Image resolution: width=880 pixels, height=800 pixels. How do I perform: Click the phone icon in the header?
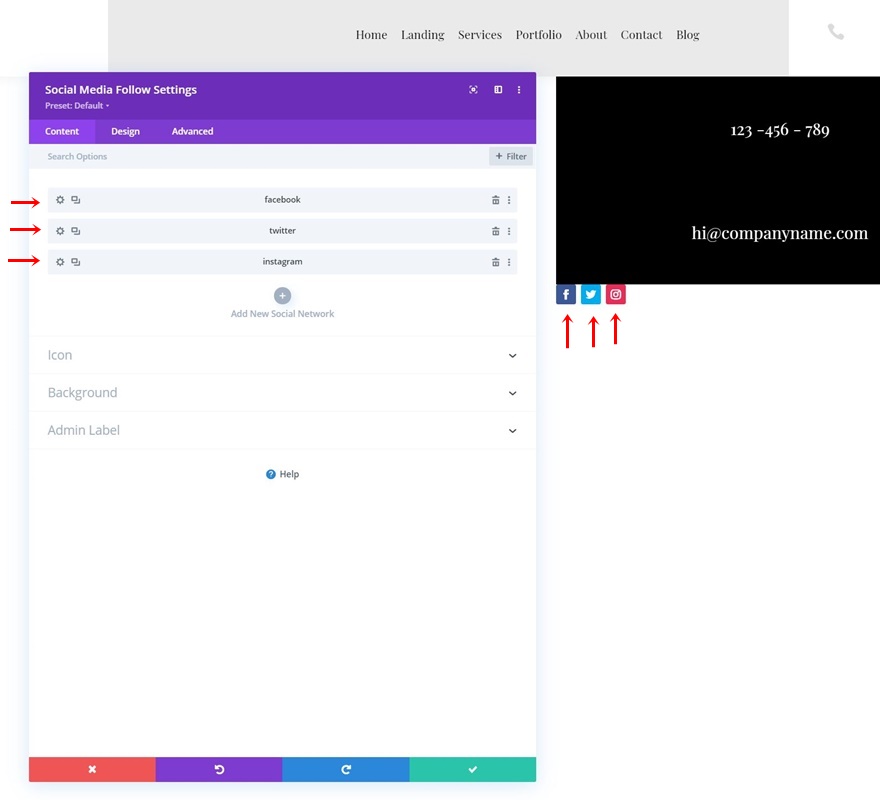pos(836,32)
